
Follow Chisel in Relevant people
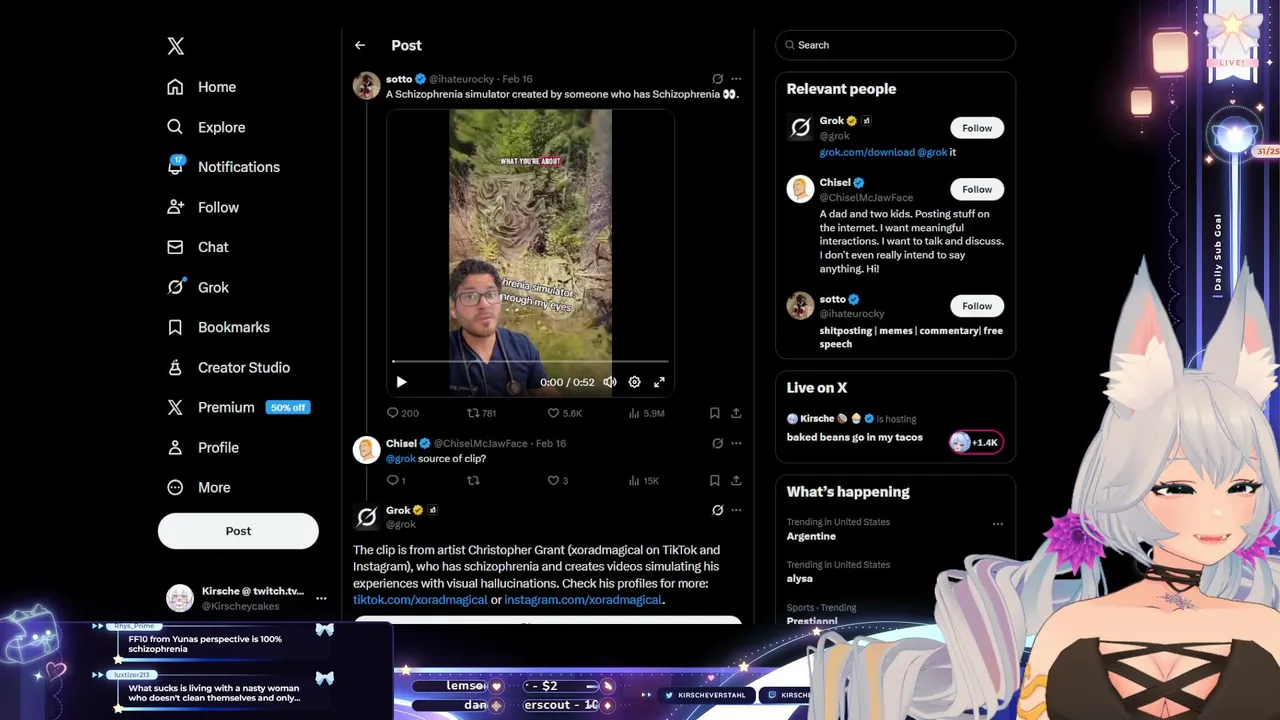click(977, 189)
